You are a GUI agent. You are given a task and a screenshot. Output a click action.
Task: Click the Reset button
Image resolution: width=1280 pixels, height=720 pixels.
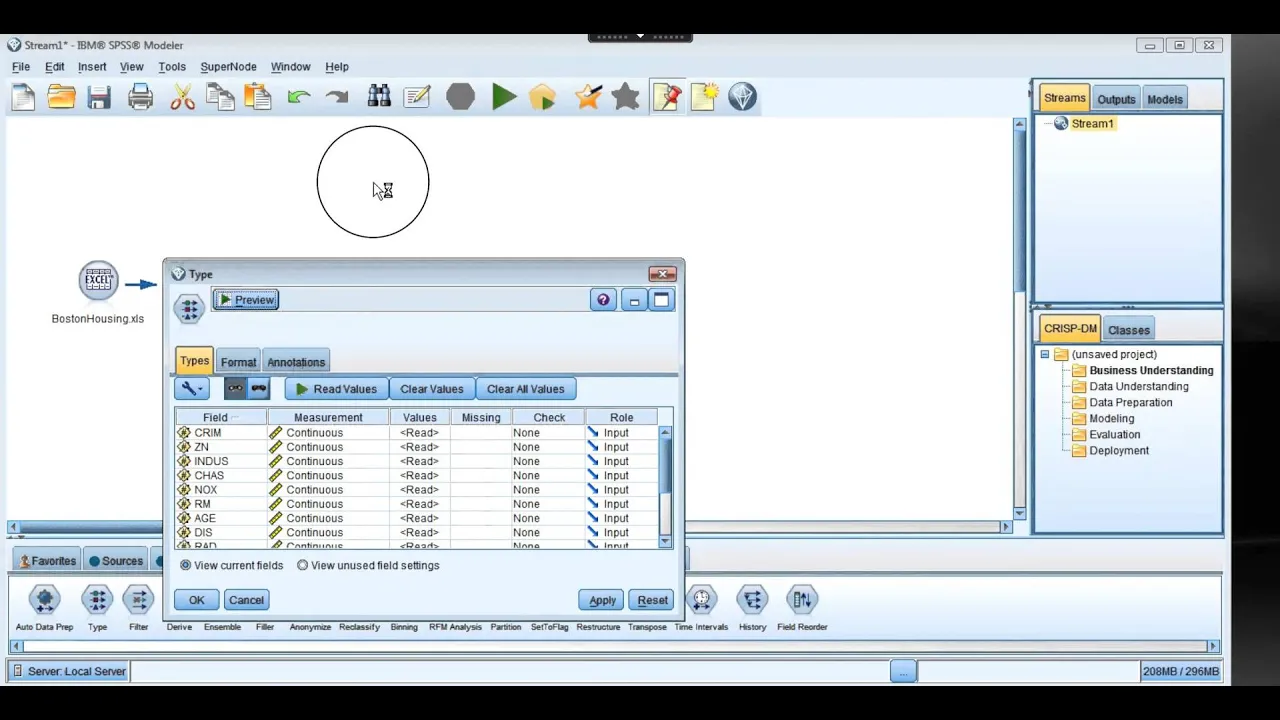click(652, 600)
